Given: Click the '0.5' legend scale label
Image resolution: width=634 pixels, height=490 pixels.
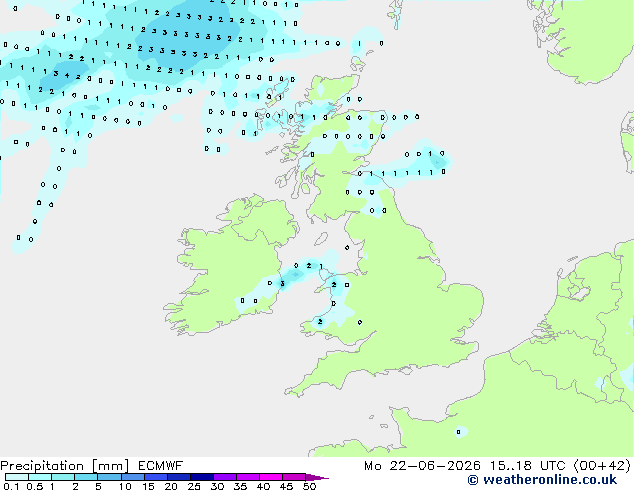Looking at the screenshot, I should [x=34, y=486].
